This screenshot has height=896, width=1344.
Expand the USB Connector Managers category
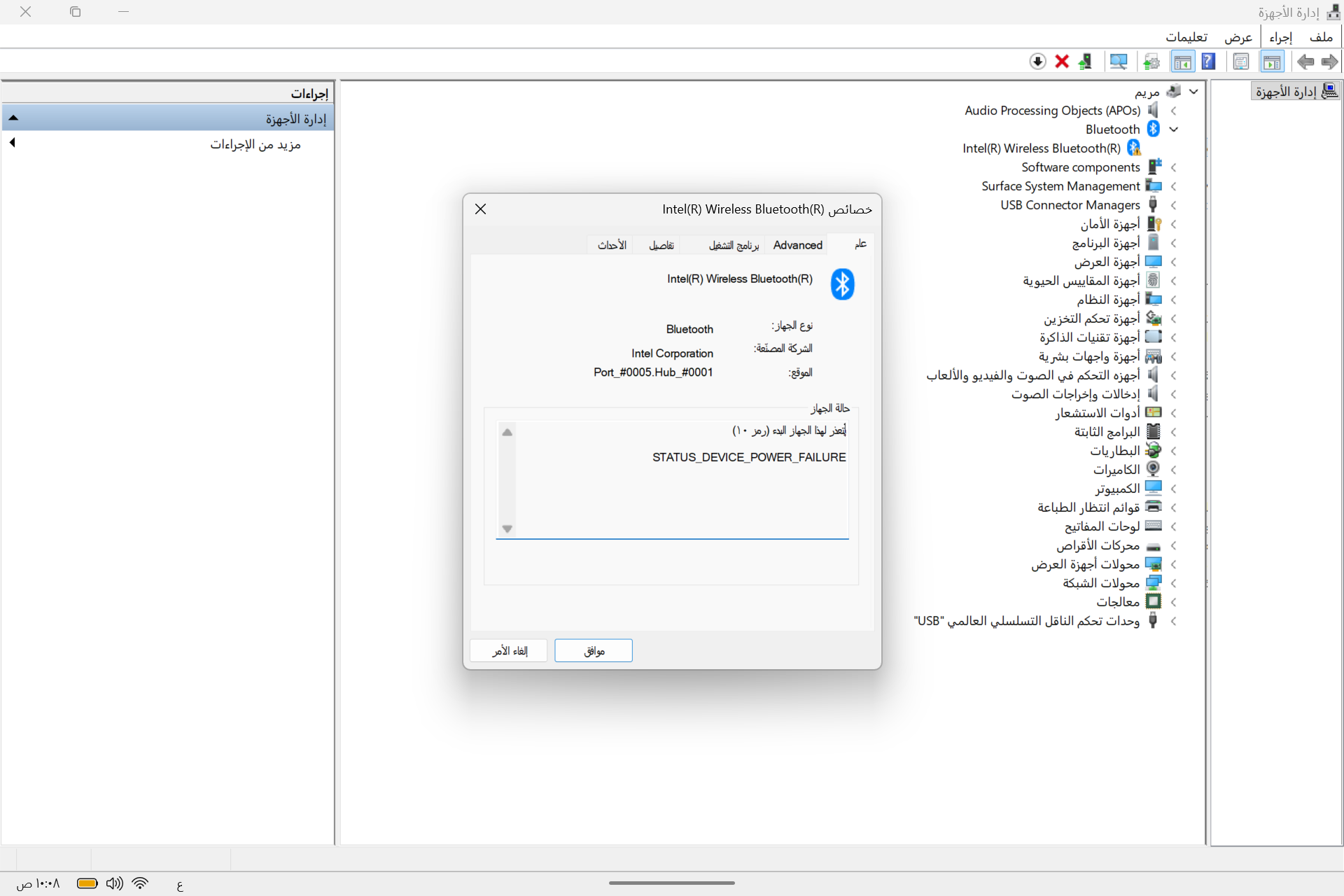[1174, 205]
